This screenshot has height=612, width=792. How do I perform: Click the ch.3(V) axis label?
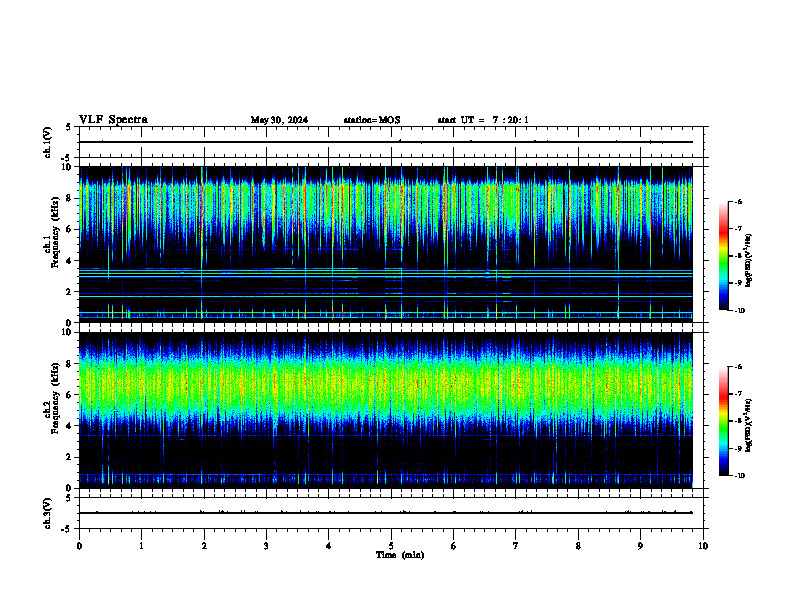pyautogui.click(x=48, y=513)
